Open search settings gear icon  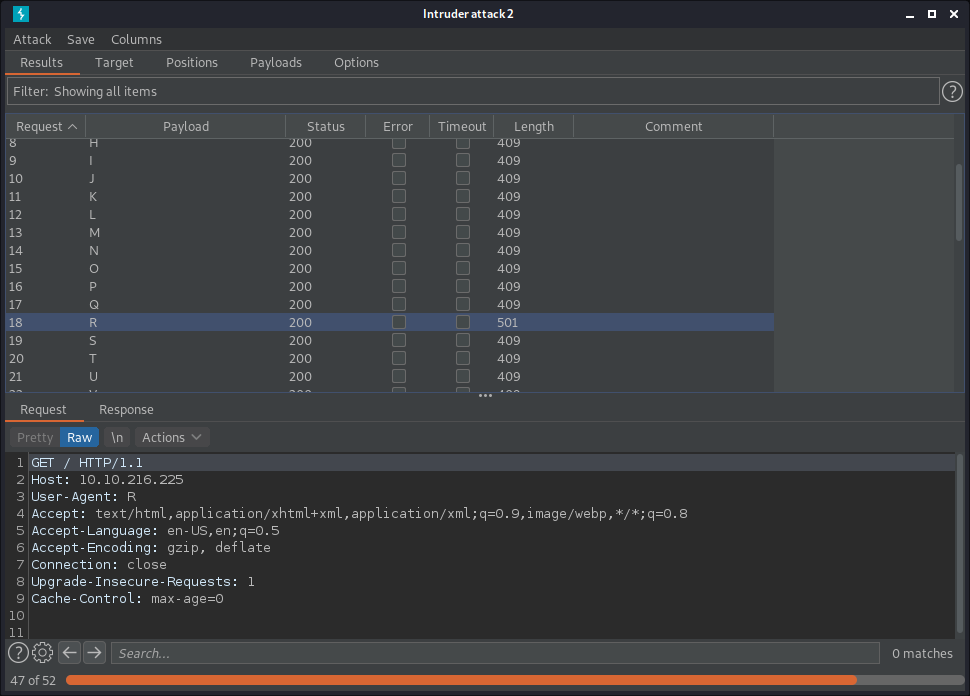(x=42, y=653)
